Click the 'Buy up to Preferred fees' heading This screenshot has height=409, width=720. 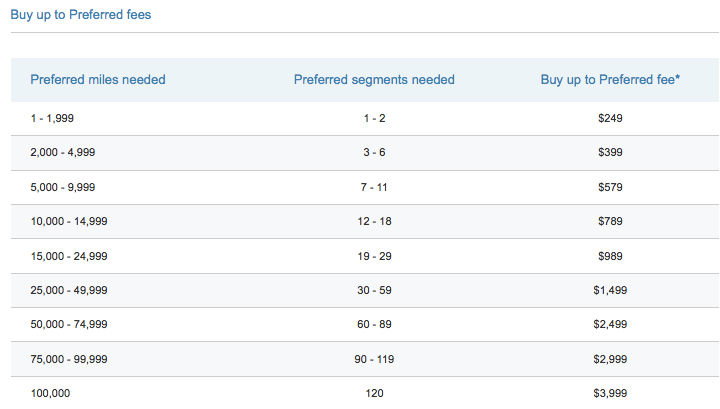point(80,15)
